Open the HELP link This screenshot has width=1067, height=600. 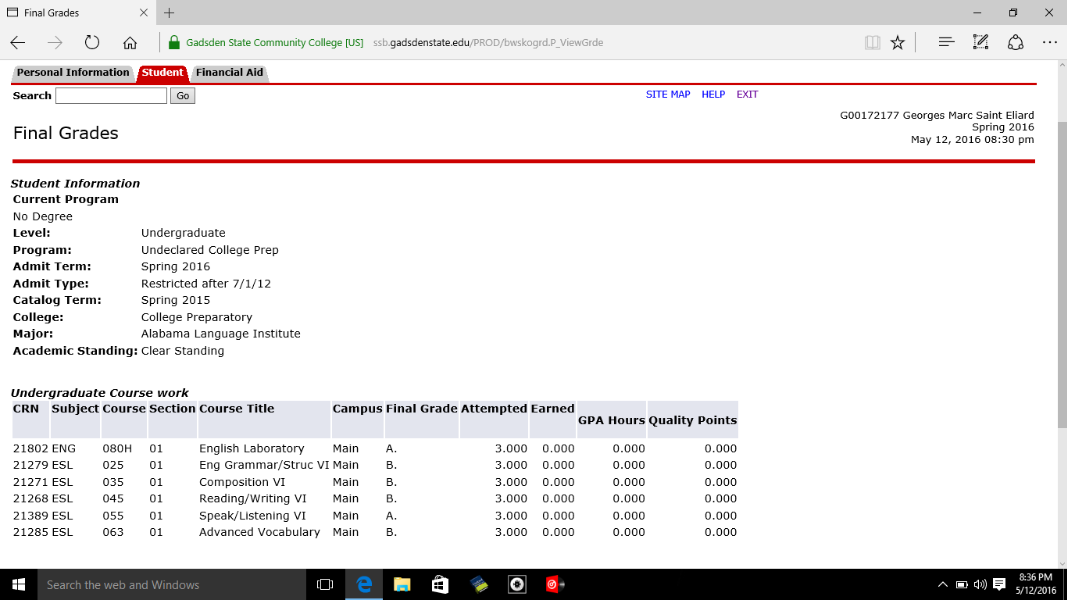[713, 95]
